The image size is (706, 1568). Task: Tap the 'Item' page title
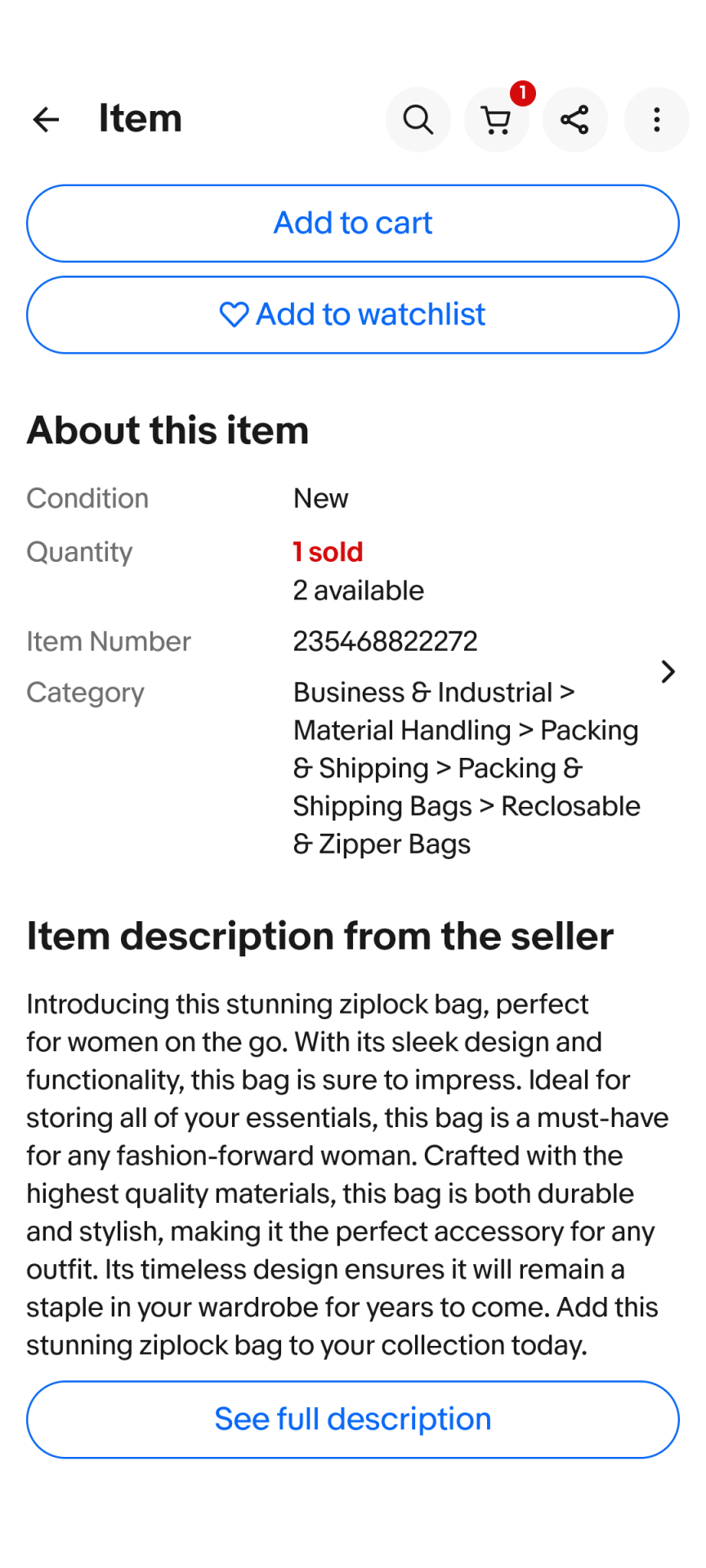(140, 118)
